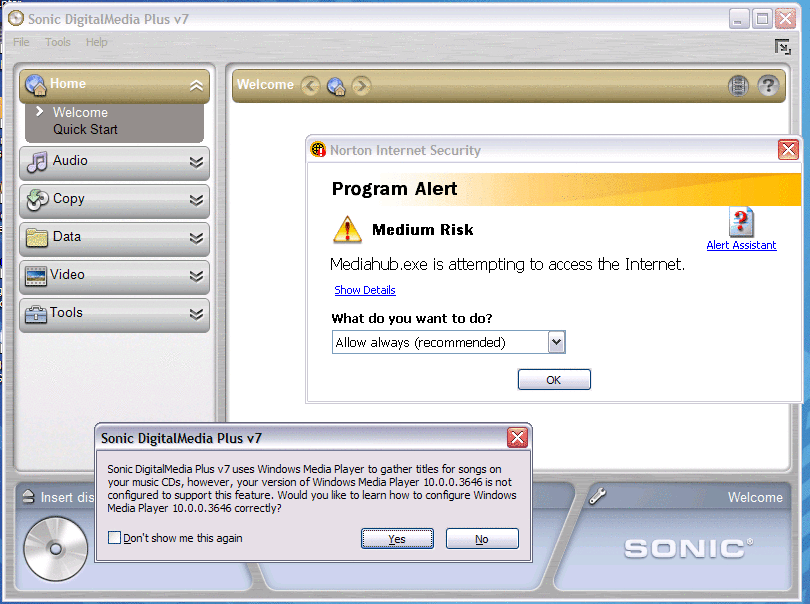Select Quick Start under Home
This screenshot has width=810, height=604.
point(85,129)
